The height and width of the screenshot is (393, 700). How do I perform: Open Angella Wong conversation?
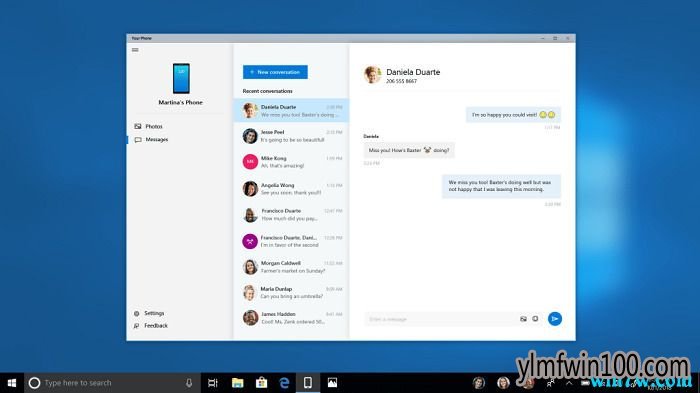tap(292, 188)
